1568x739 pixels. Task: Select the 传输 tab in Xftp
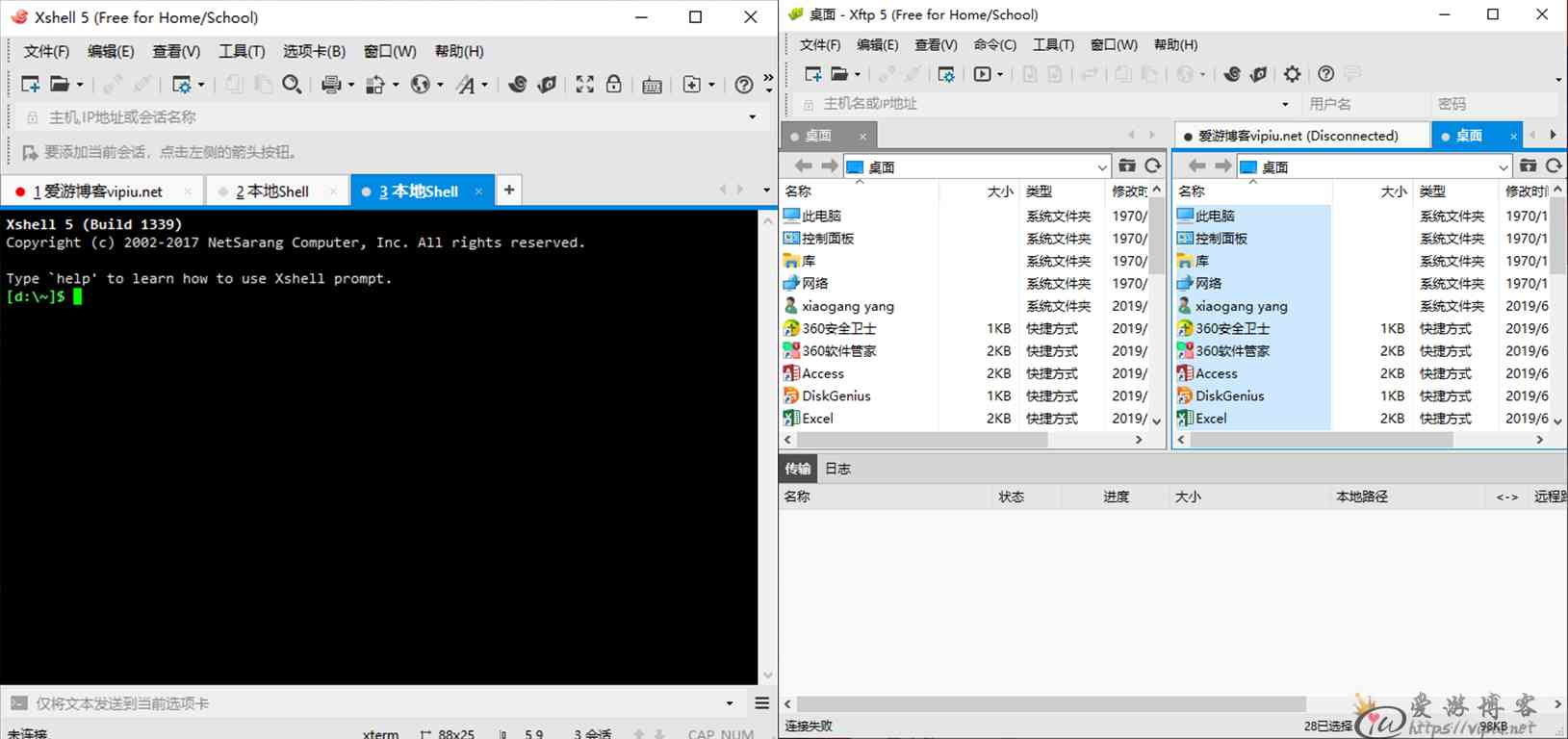798,469
